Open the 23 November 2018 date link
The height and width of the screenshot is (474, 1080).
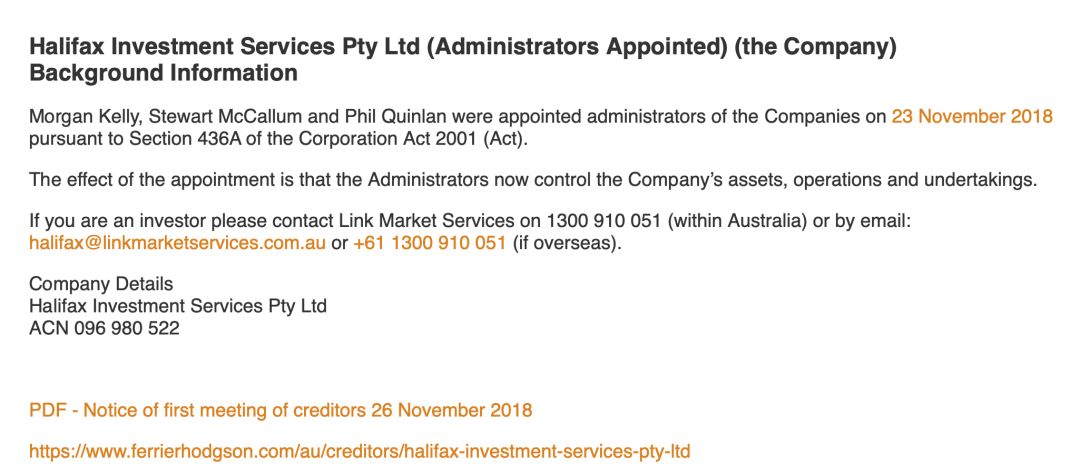[972, 116]
